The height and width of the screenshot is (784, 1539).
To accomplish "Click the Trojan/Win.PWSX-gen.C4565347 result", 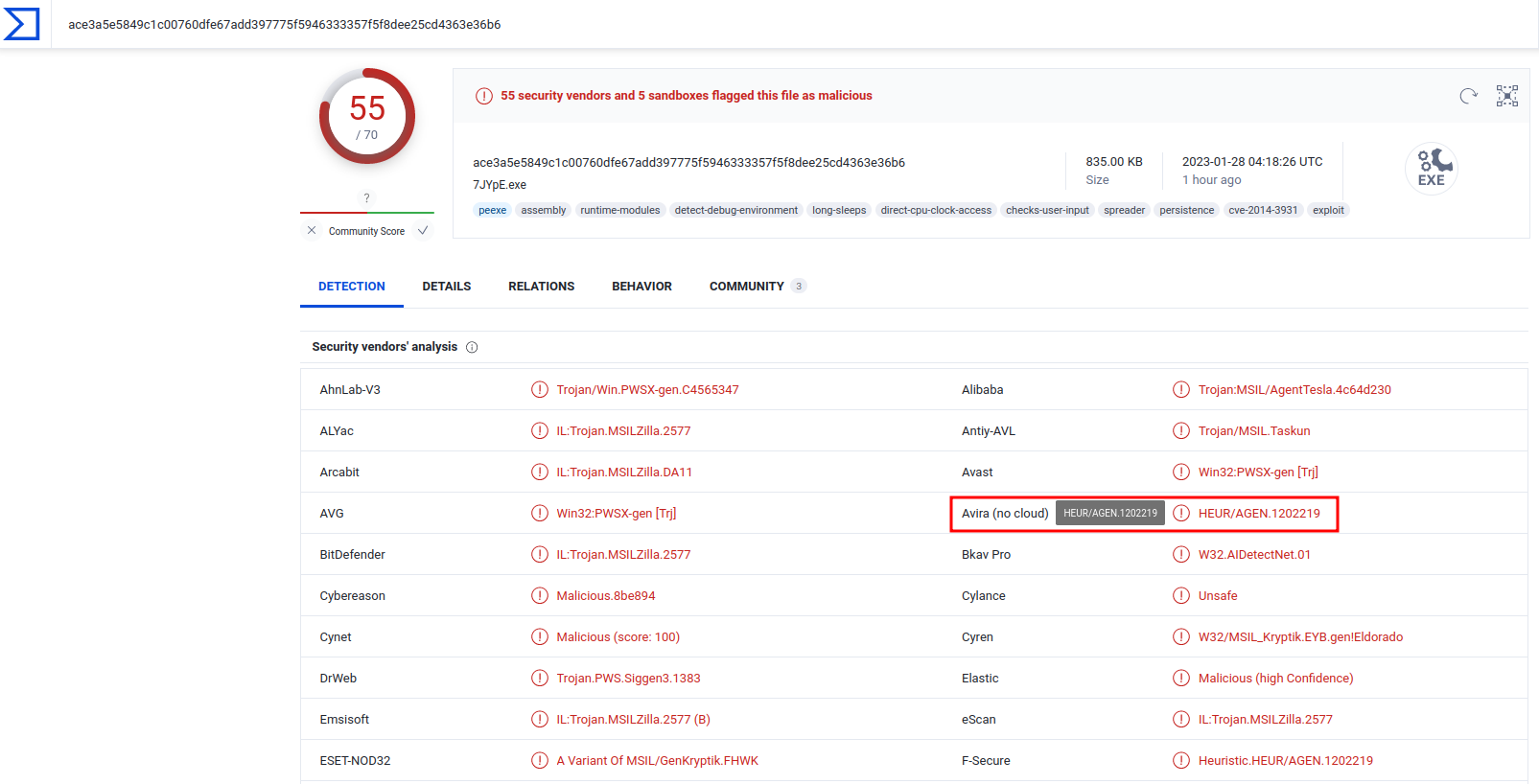I will click(647, 390).
